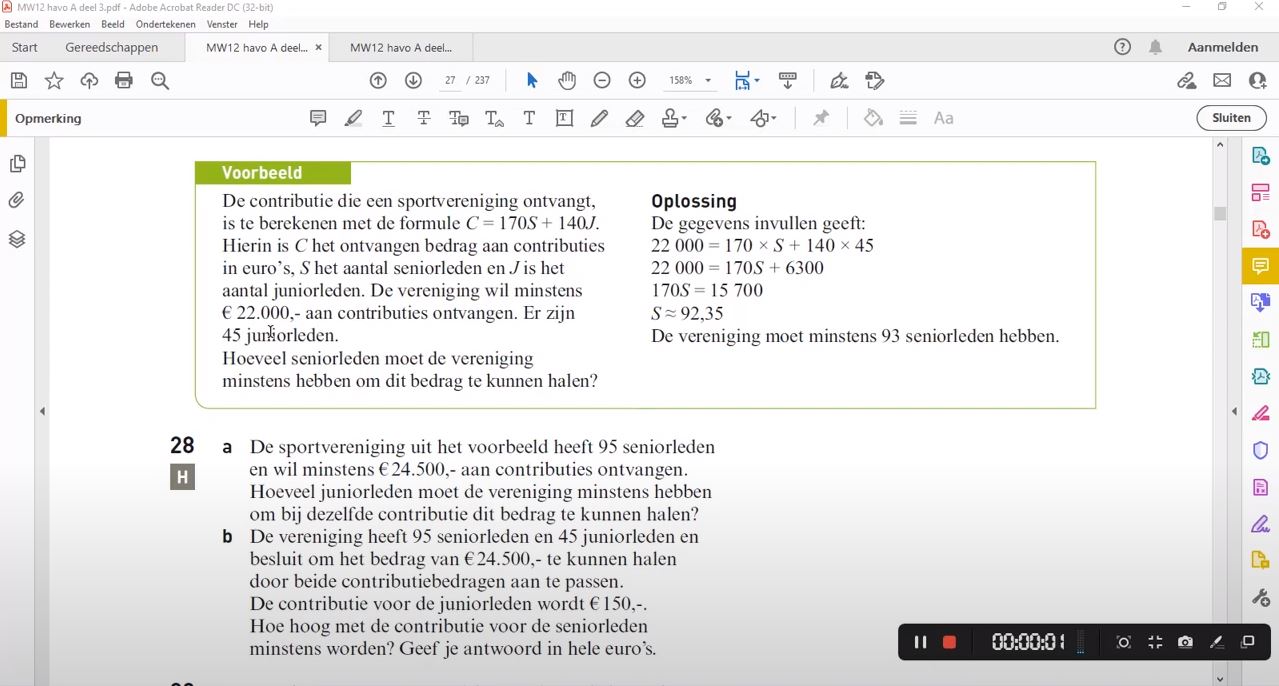The width and height of the screenshot is (1279, 686).
Task: Print the document via printer icon
Action: point(124,81)
